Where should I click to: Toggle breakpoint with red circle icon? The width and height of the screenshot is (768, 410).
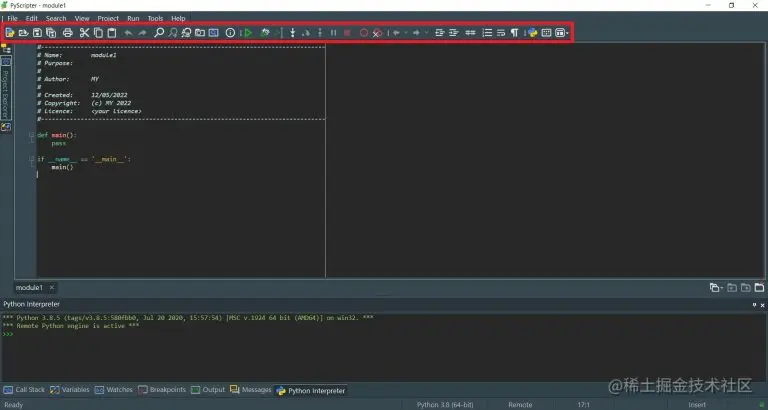(363, 33)
